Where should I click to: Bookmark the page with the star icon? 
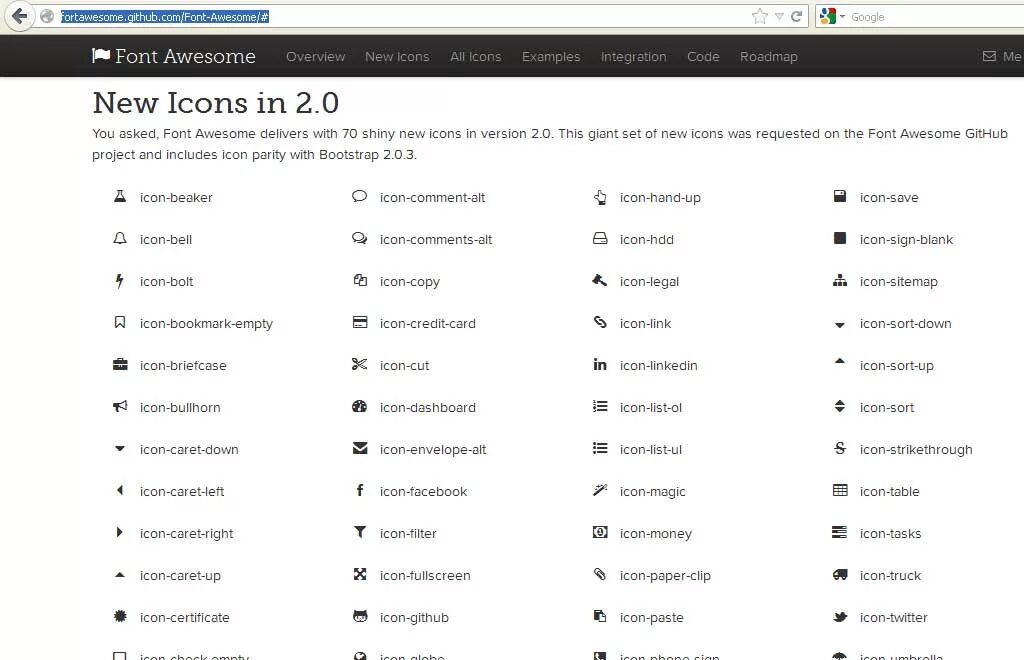click(x=760, y=16)
